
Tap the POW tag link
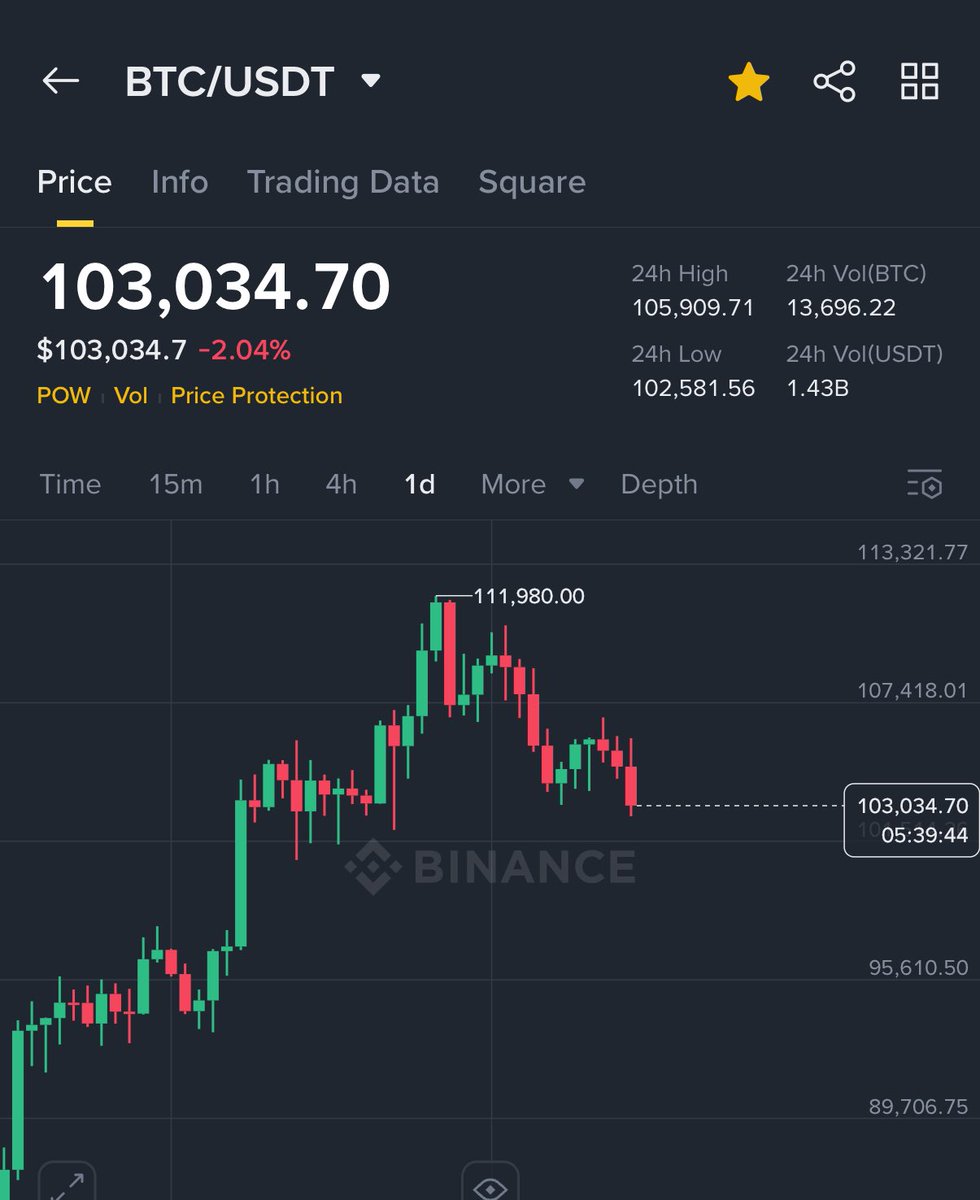(x=63, y=396)
